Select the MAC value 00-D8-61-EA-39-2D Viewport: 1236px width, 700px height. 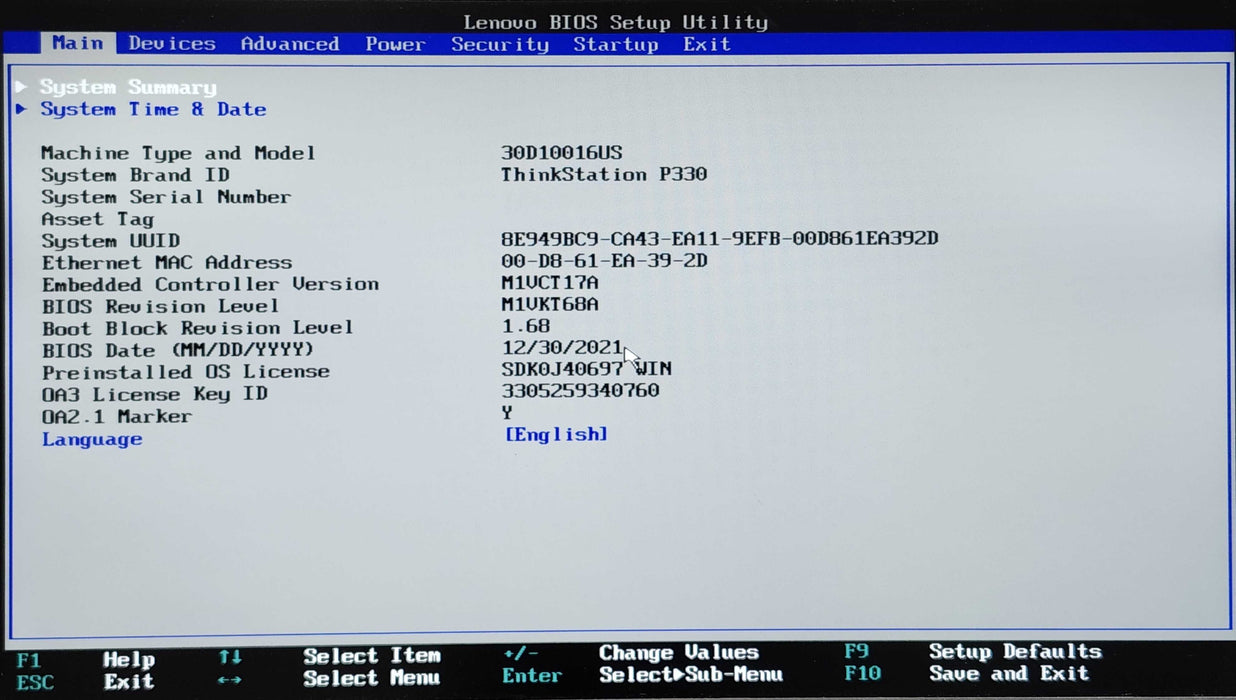(604, 260)
